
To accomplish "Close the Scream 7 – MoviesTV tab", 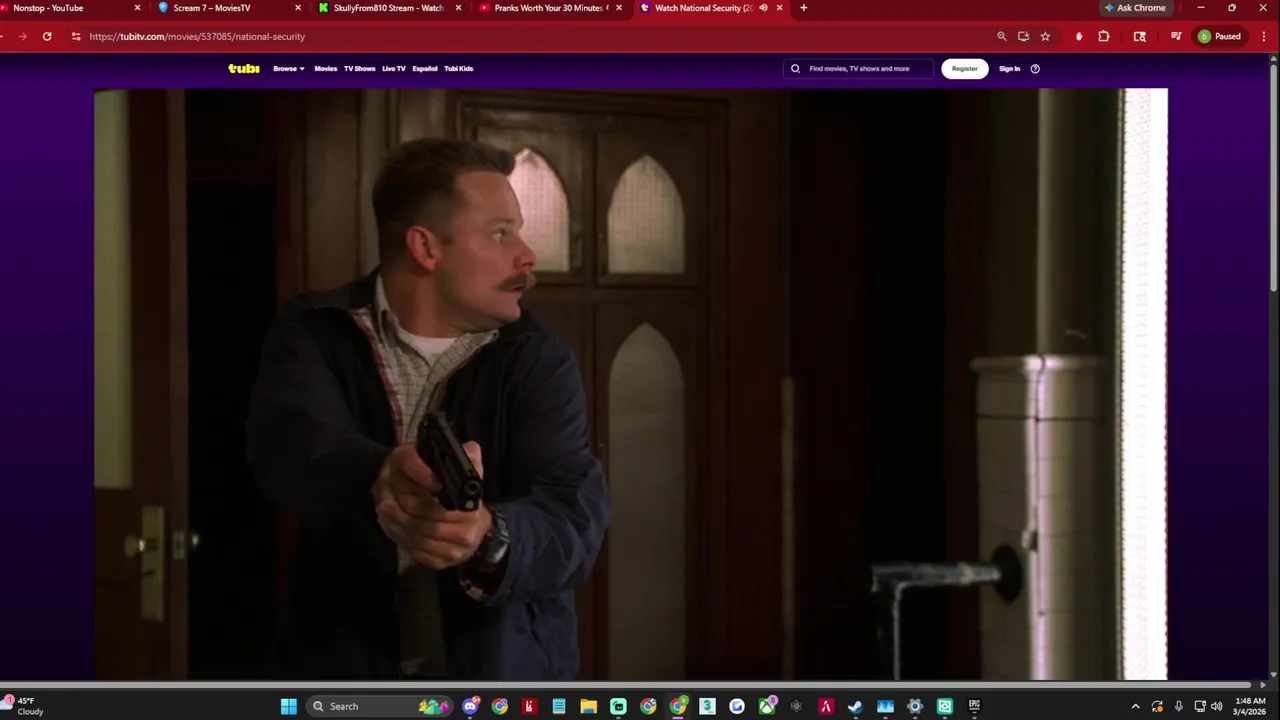I will 298,8.
